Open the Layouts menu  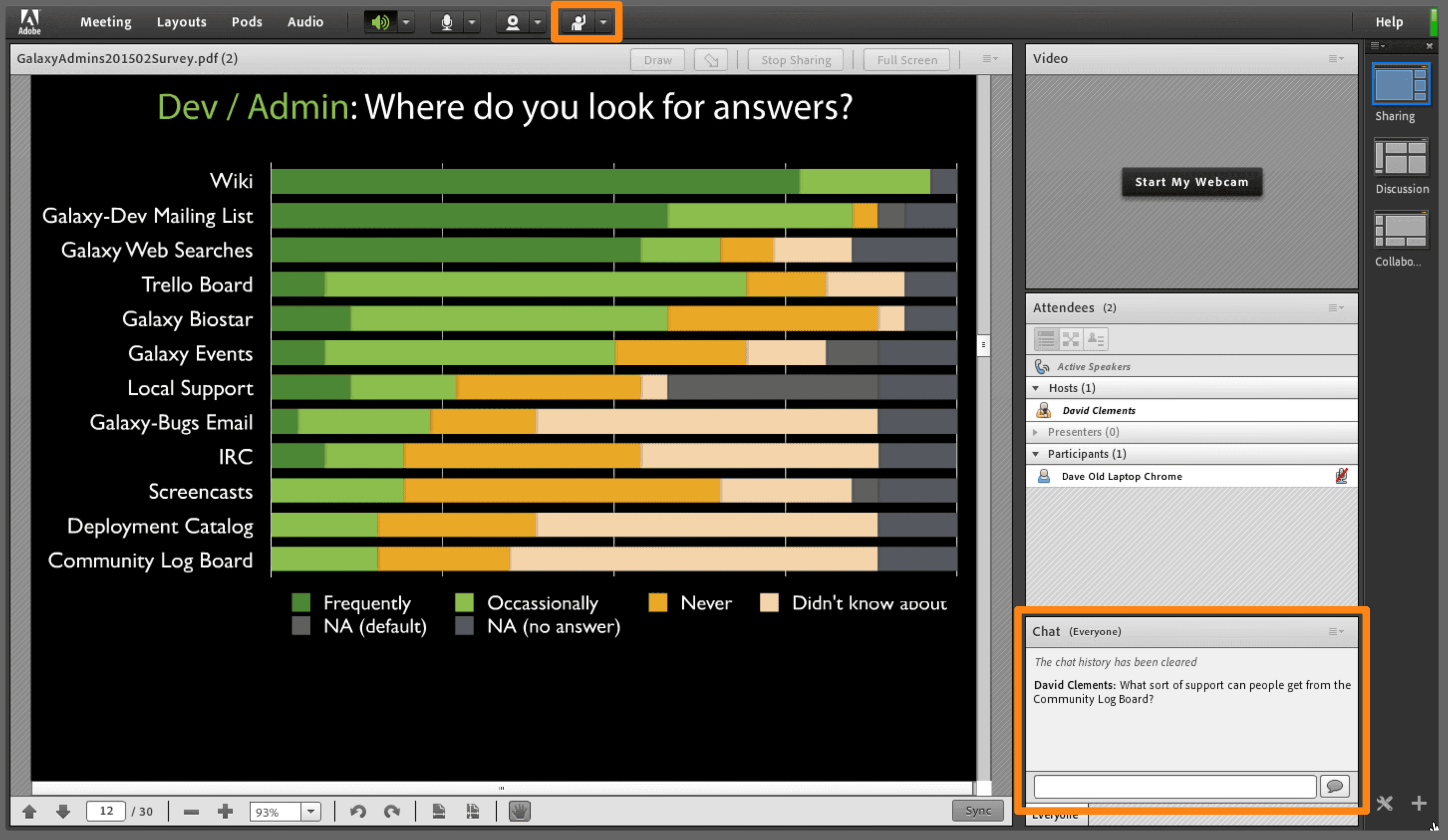click(x=181, y=22)
